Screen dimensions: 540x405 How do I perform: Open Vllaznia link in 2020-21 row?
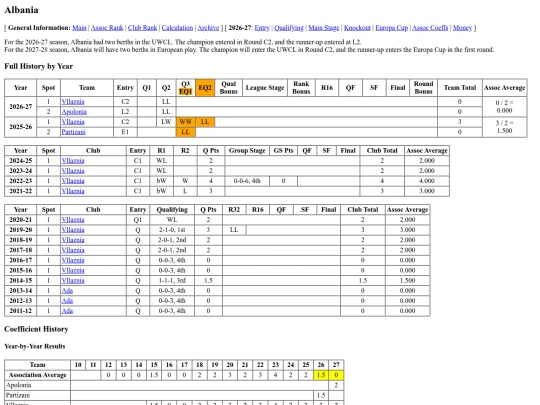tap(73, 220)
